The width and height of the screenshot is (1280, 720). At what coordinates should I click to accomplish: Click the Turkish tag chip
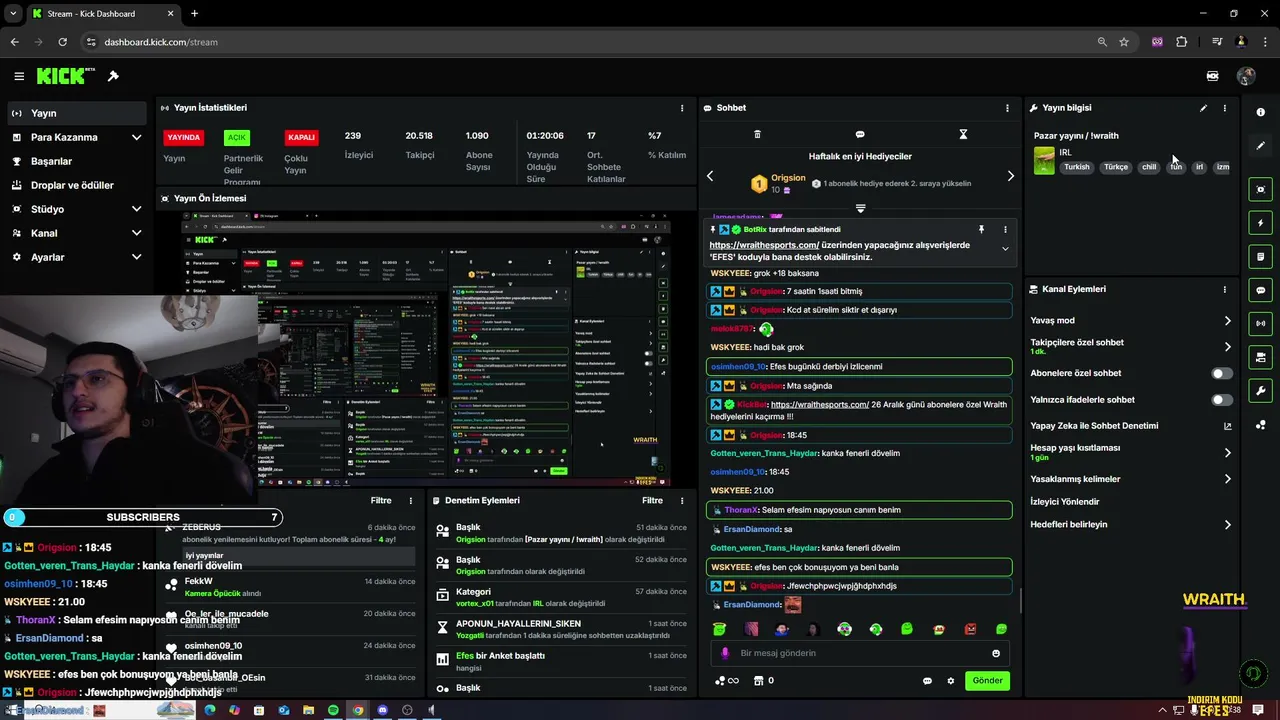[1077, 167]
